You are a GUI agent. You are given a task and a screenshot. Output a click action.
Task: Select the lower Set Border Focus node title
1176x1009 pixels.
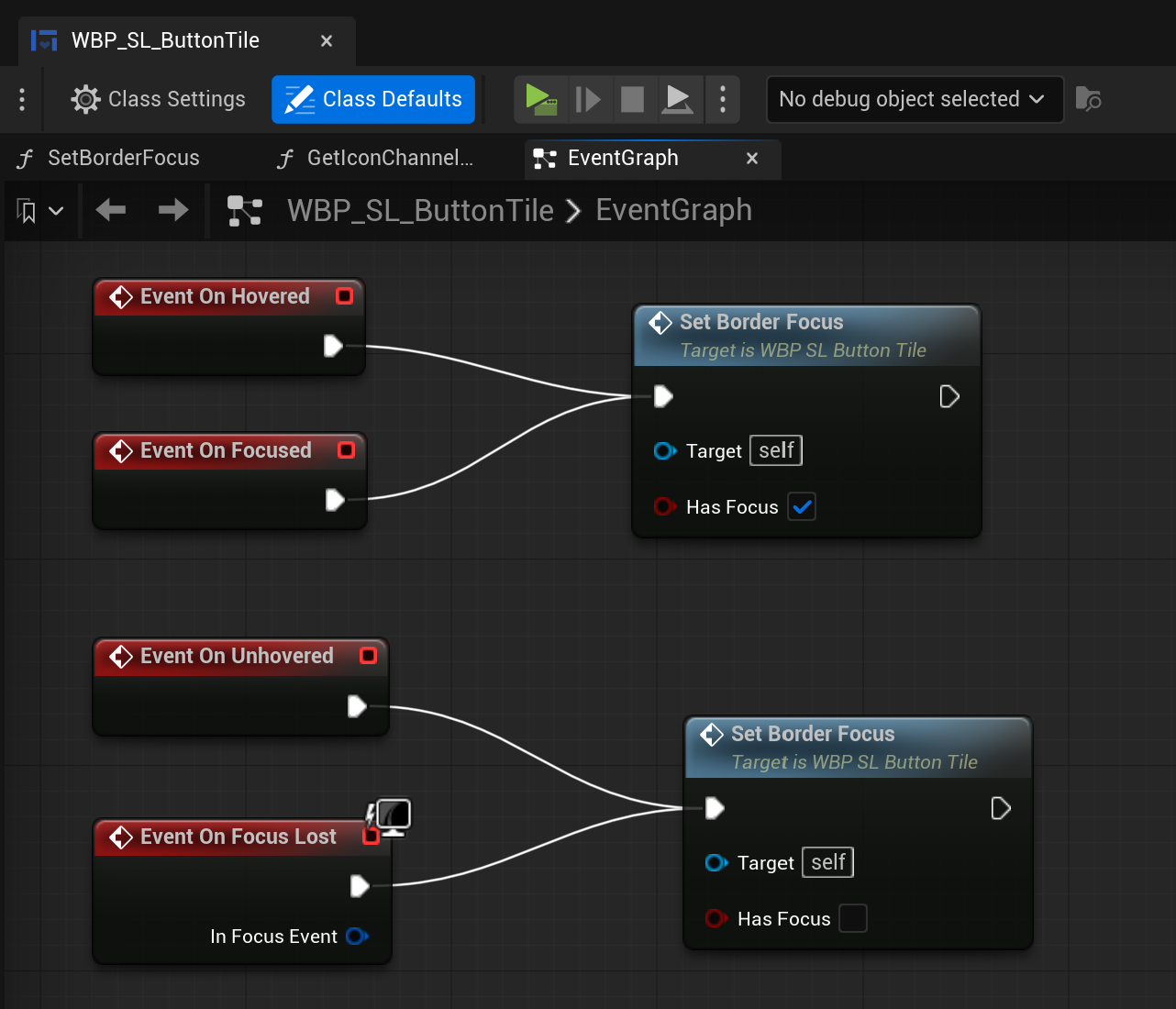(813, 734)
